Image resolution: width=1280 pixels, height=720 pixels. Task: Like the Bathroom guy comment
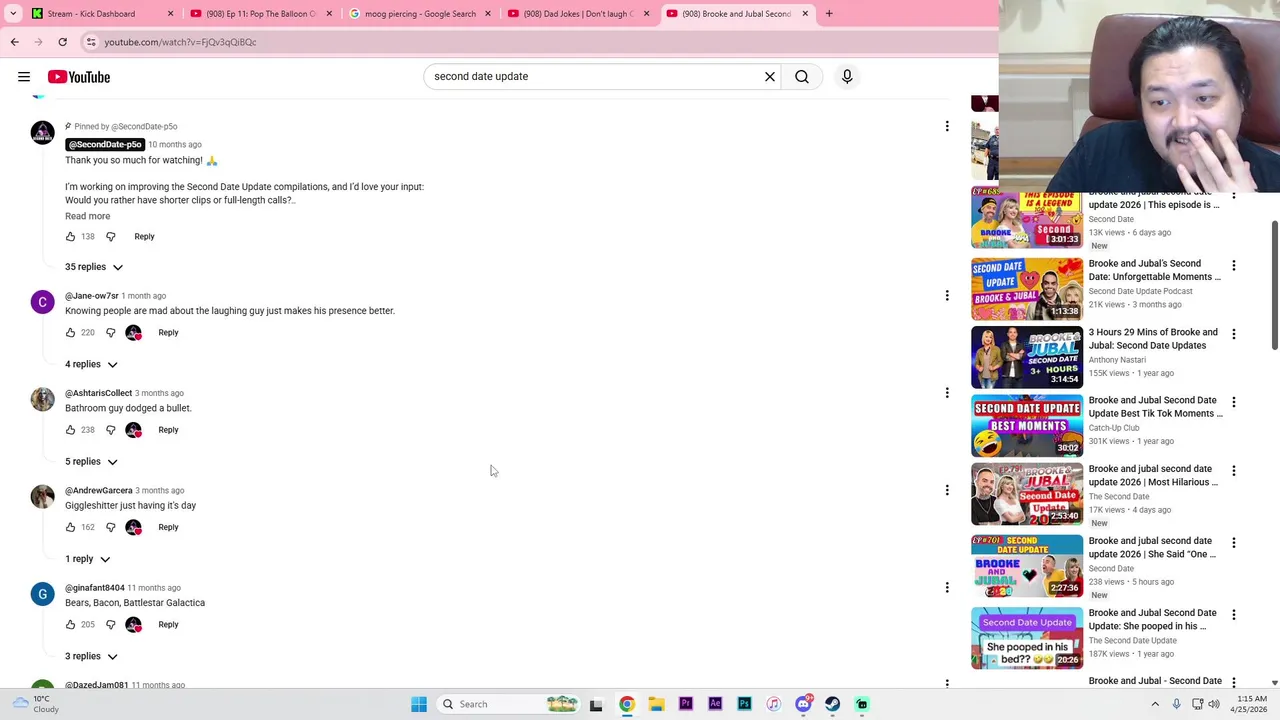70,430
